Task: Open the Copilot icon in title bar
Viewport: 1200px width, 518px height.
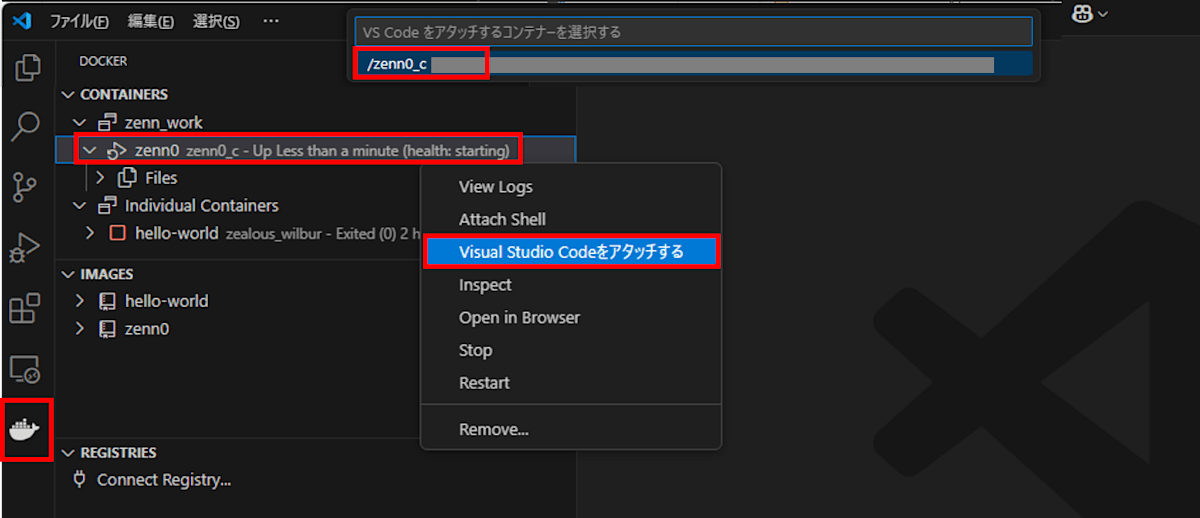Action: point(1081,14)
